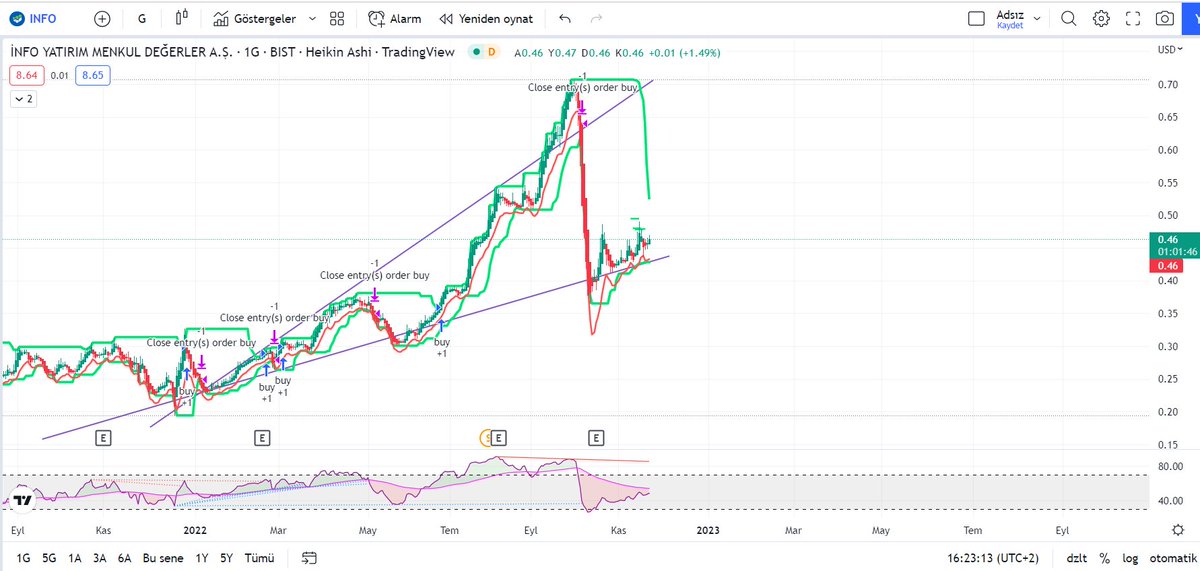The height and width of the screenshot is (571, 1200).
Task: Open timezone menu showing 16:23:13 (UTC+2)
Action: pyautogui.click(x=994, y=557)
